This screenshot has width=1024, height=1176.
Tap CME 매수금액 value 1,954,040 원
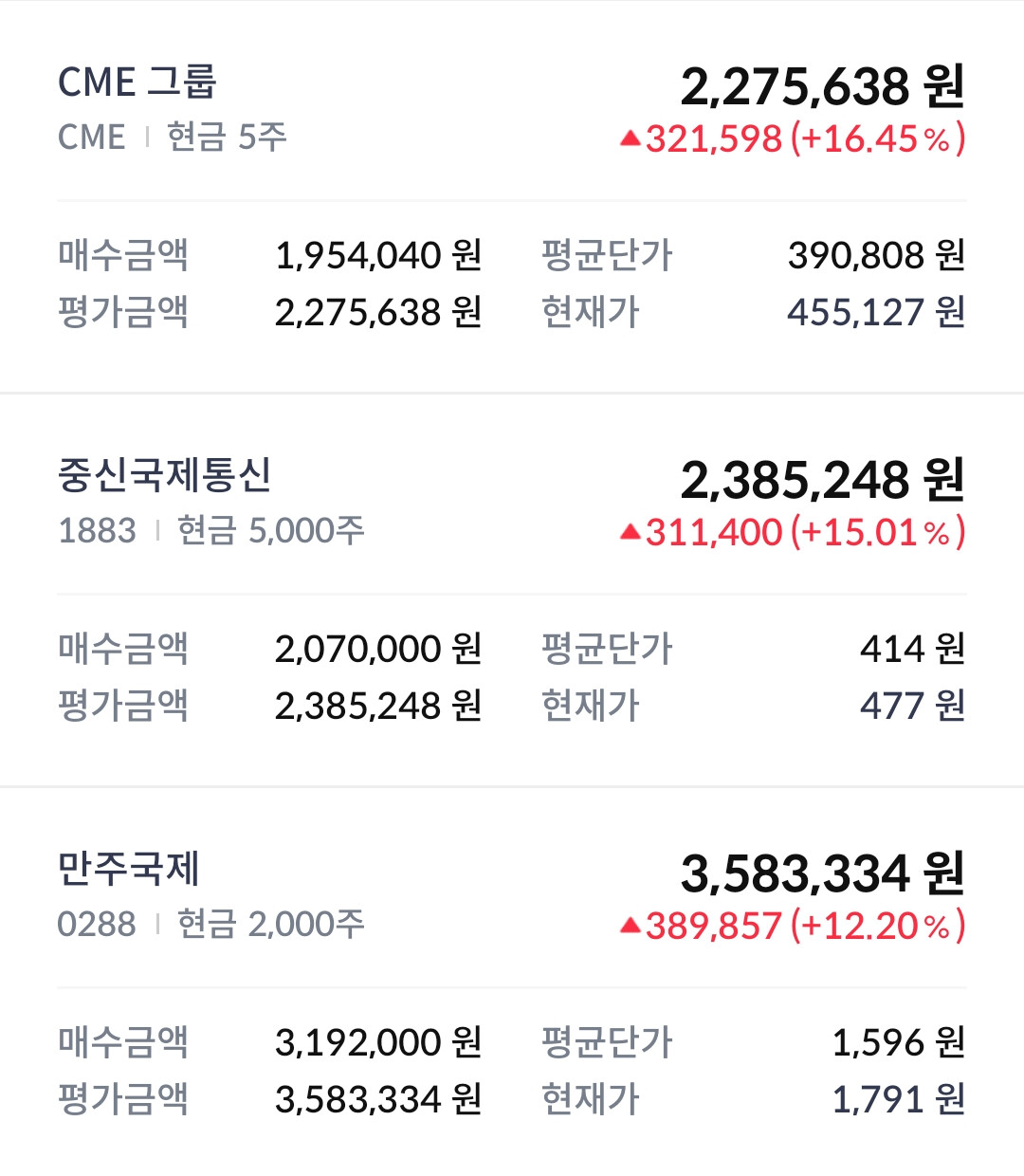(378, 256)
